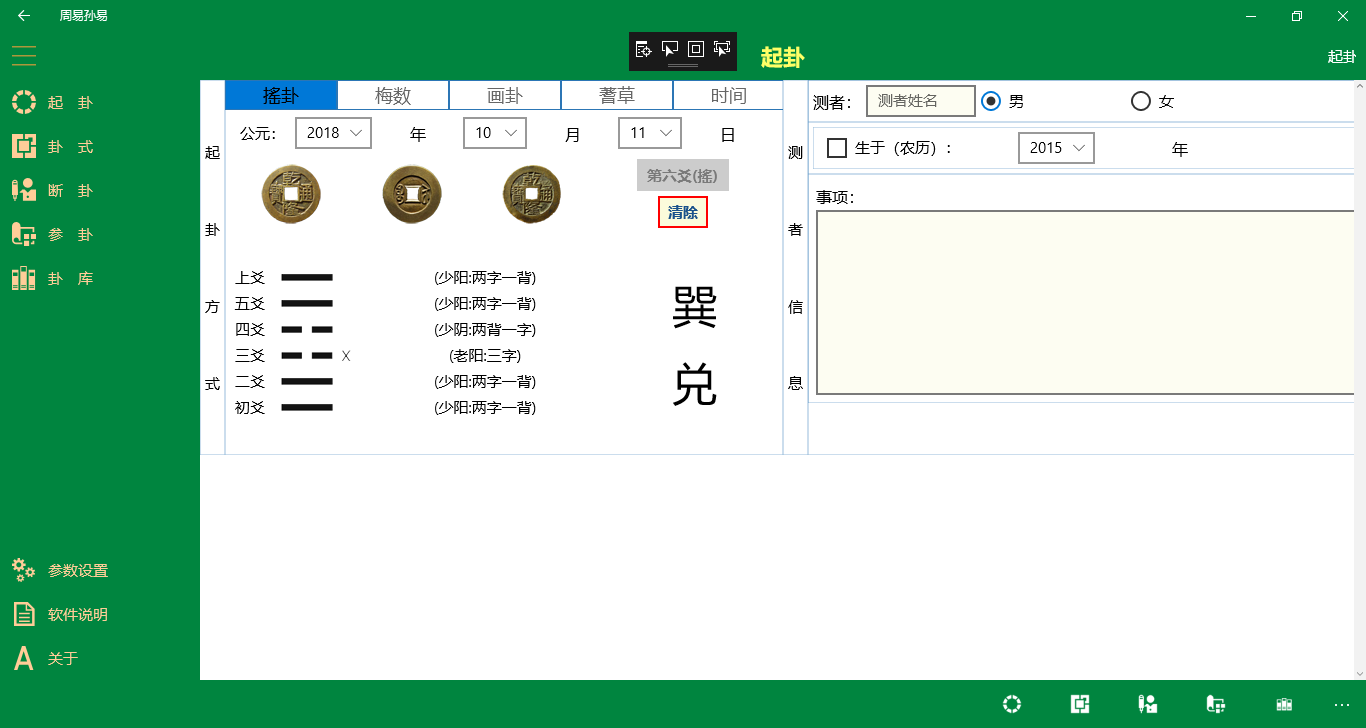Screen dimensions: 1366x728
Task: Switch to the 时间 tab
Action: pos(728,95)
